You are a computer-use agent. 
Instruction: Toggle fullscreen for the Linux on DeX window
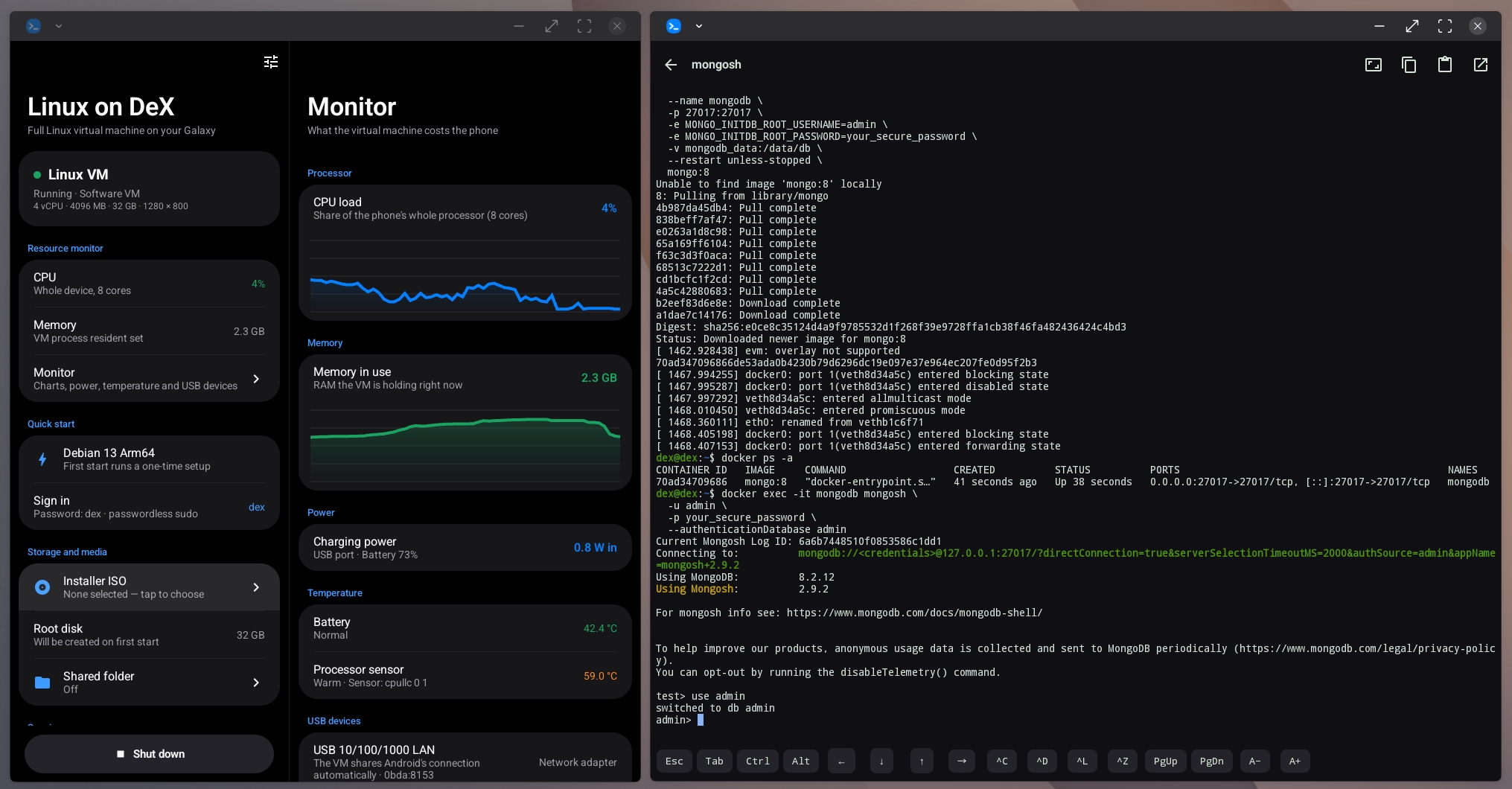pos(584,26)
